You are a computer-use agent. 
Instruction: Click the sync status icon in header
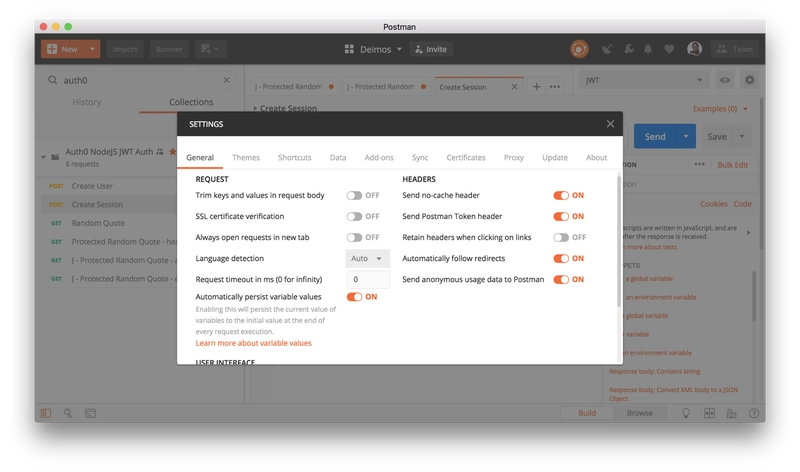pyautogui.click(x=579, y=49)
